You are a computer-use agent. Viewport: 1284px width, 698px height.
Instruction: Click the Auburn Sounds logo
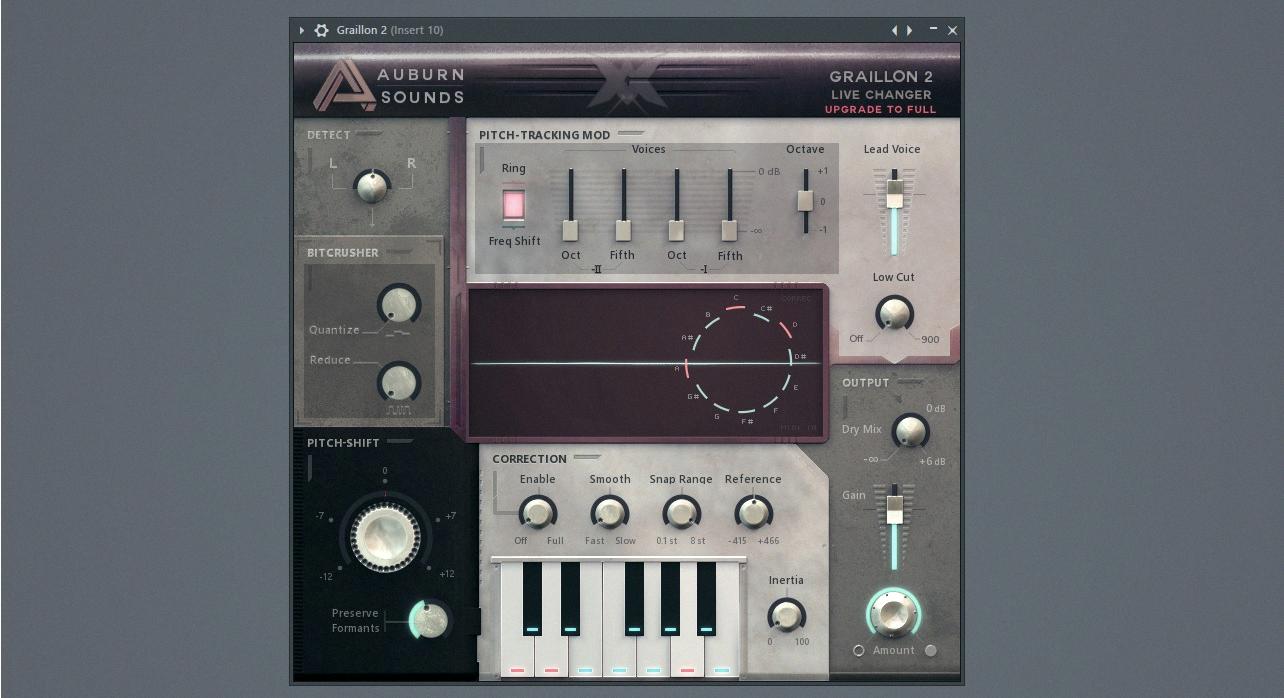pos(389,85)
